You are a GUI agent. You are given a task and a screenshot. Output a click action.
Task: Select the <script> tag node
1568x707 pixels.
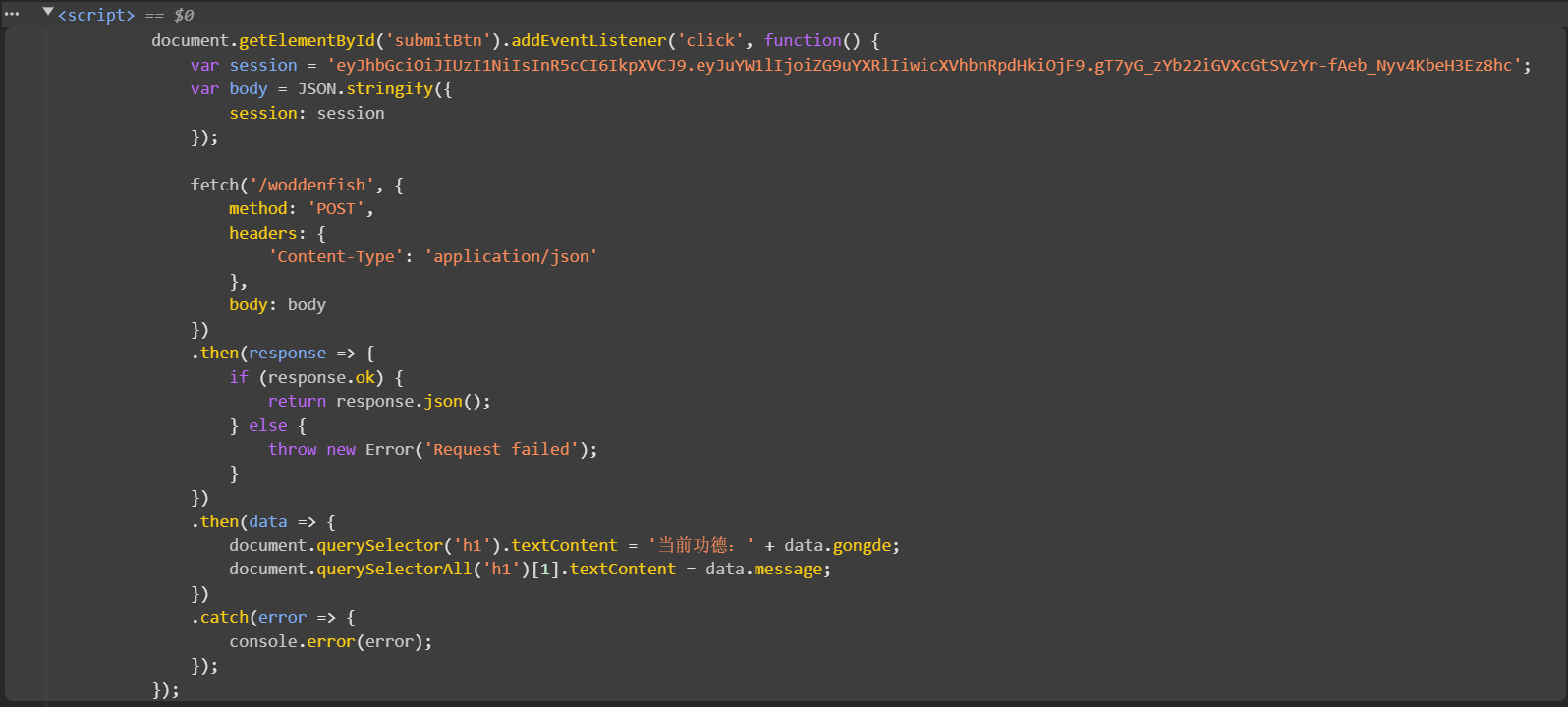point(96,16)
